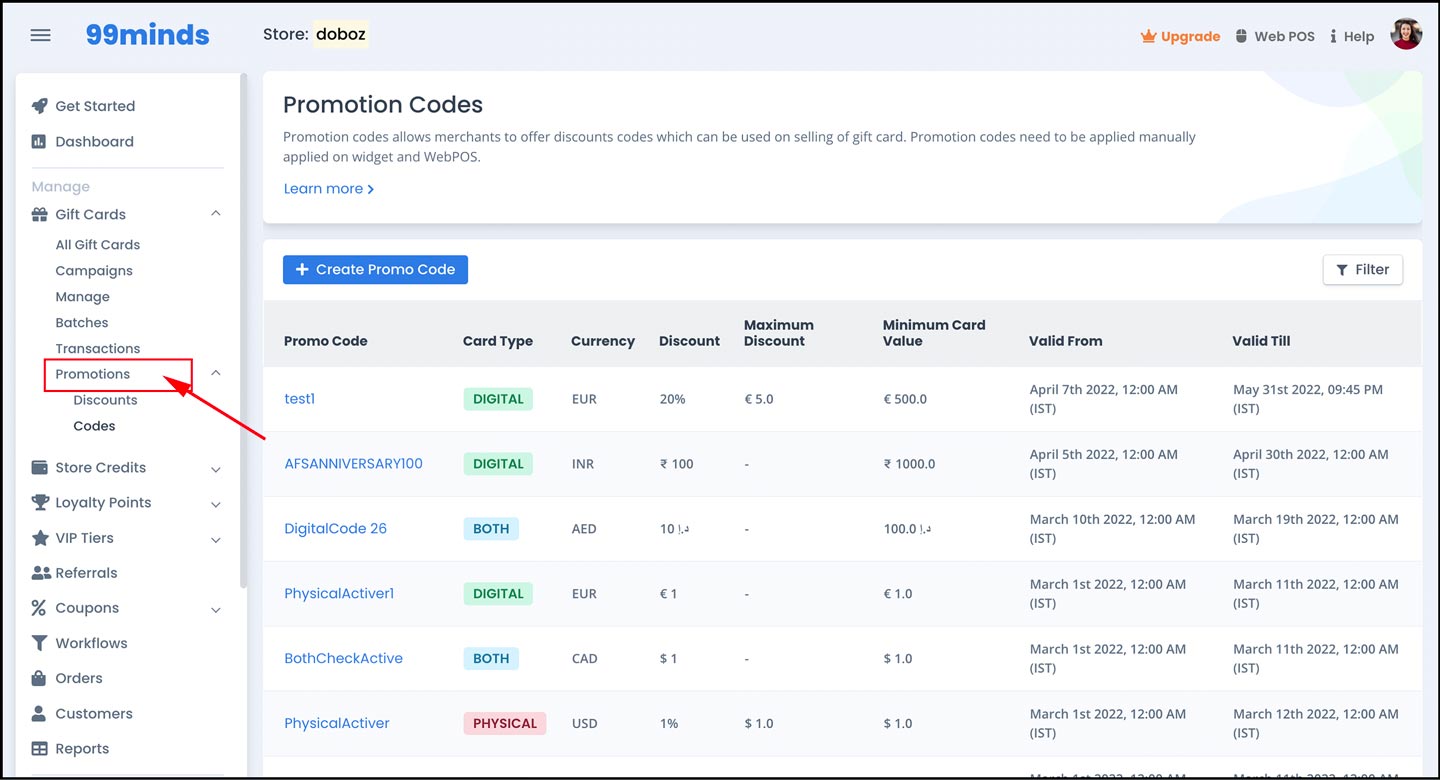Open All Gift Cards
Image resolution: width=1440 pixels, height=780 pixels.
pos(97,244)
